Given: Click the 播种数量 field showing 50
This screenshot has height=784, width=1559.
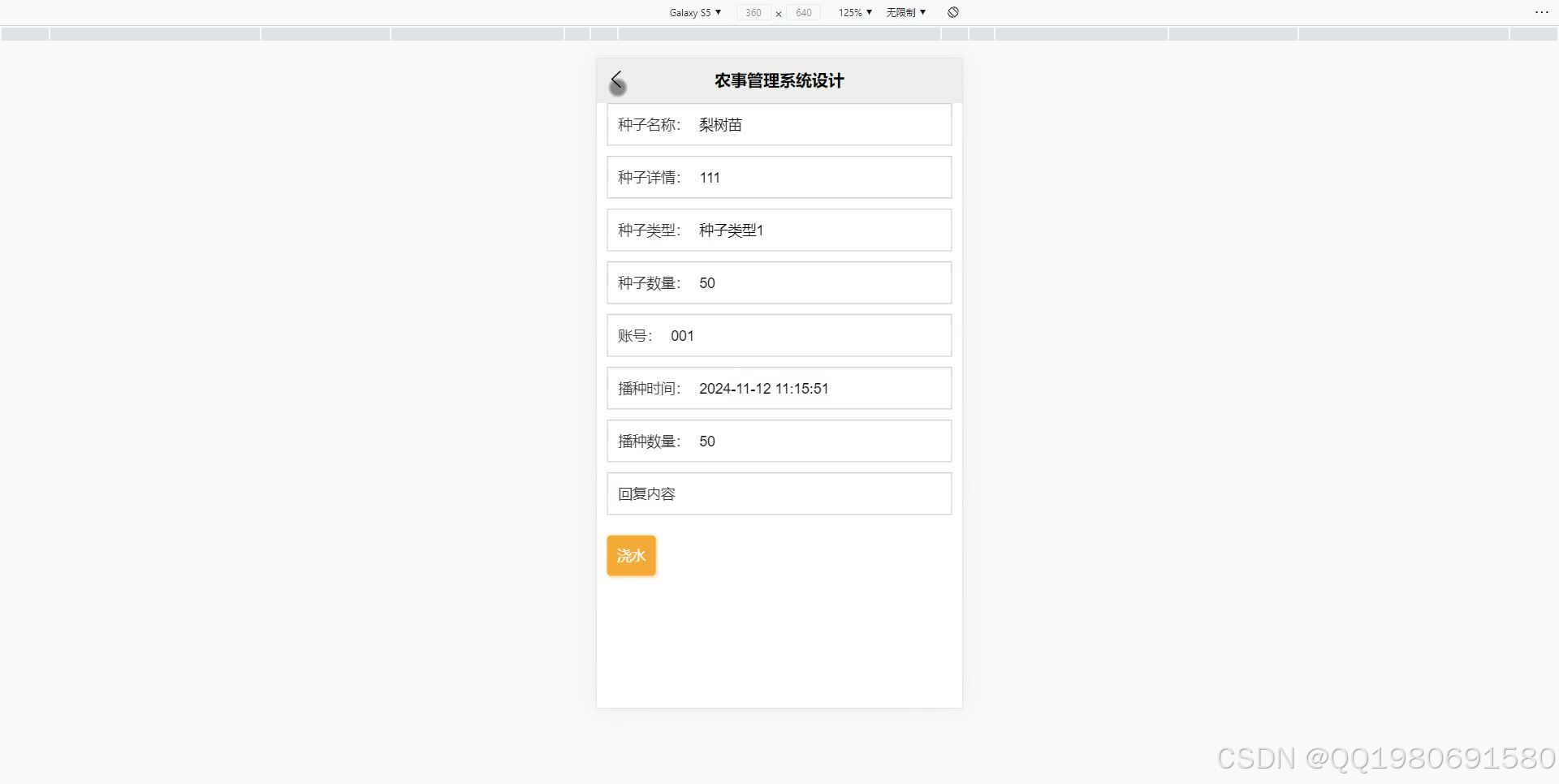Looking at the screenshot, I should pos(779,441).
